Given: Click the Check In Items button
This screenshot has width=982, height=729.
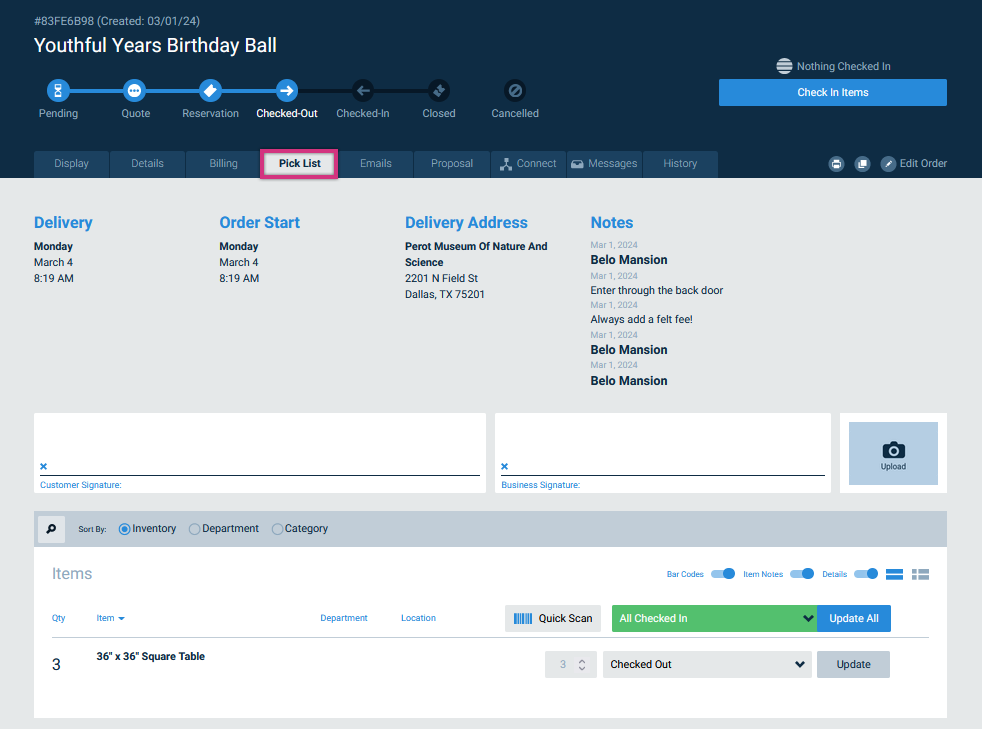Looking at the screenshot, I should [832, 93].
